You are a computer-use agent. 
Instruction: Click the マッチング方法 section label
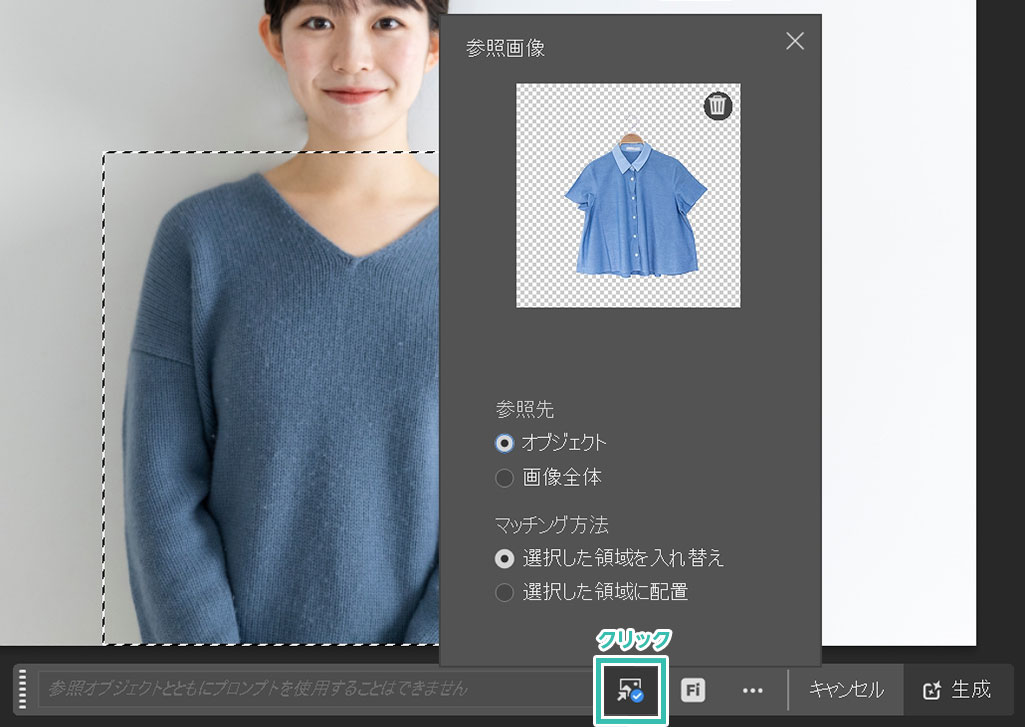[551, 524]
